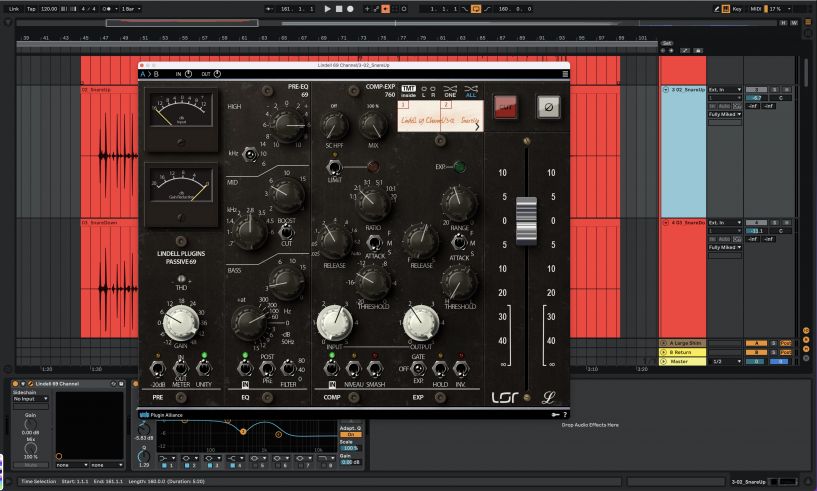The height and width of the screenshot is (491, 817).
Task: Click the next arrow on preset display
Action: (477, 126)
